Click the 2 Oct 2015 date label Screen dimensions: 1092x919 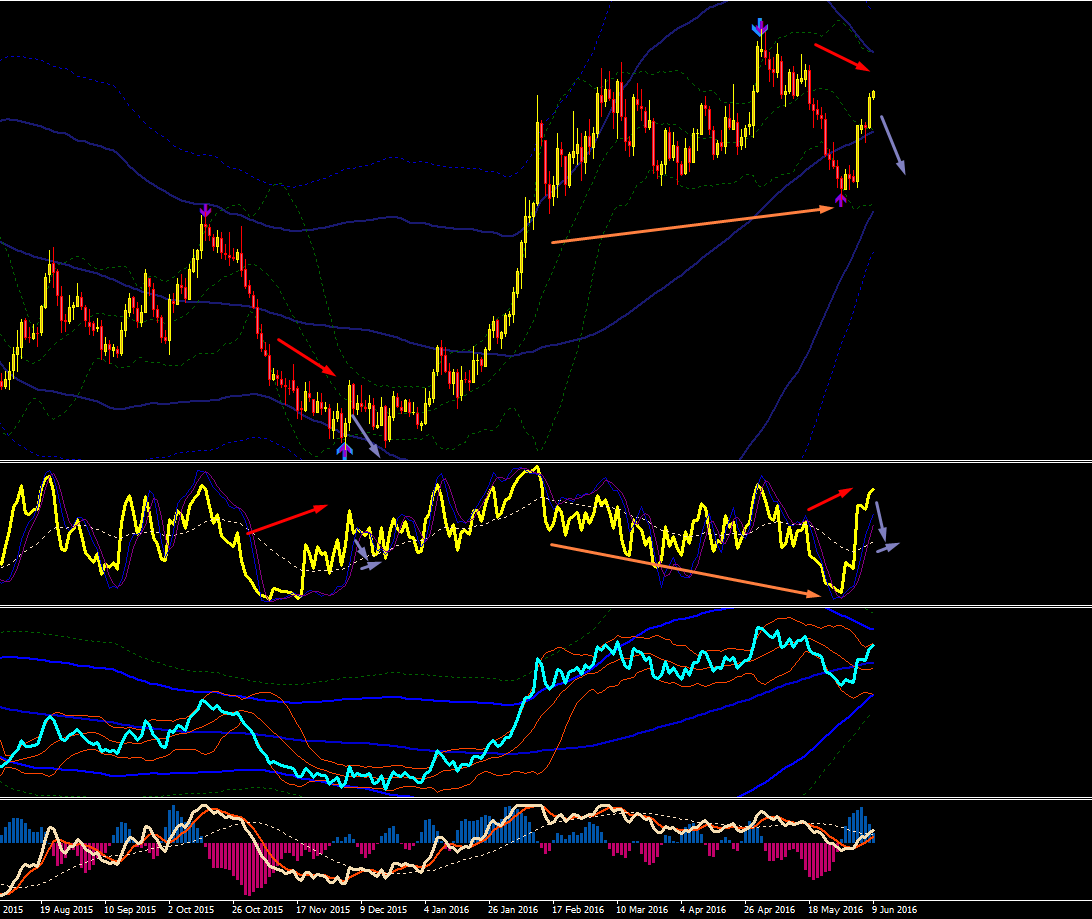[x=191, y=909]
